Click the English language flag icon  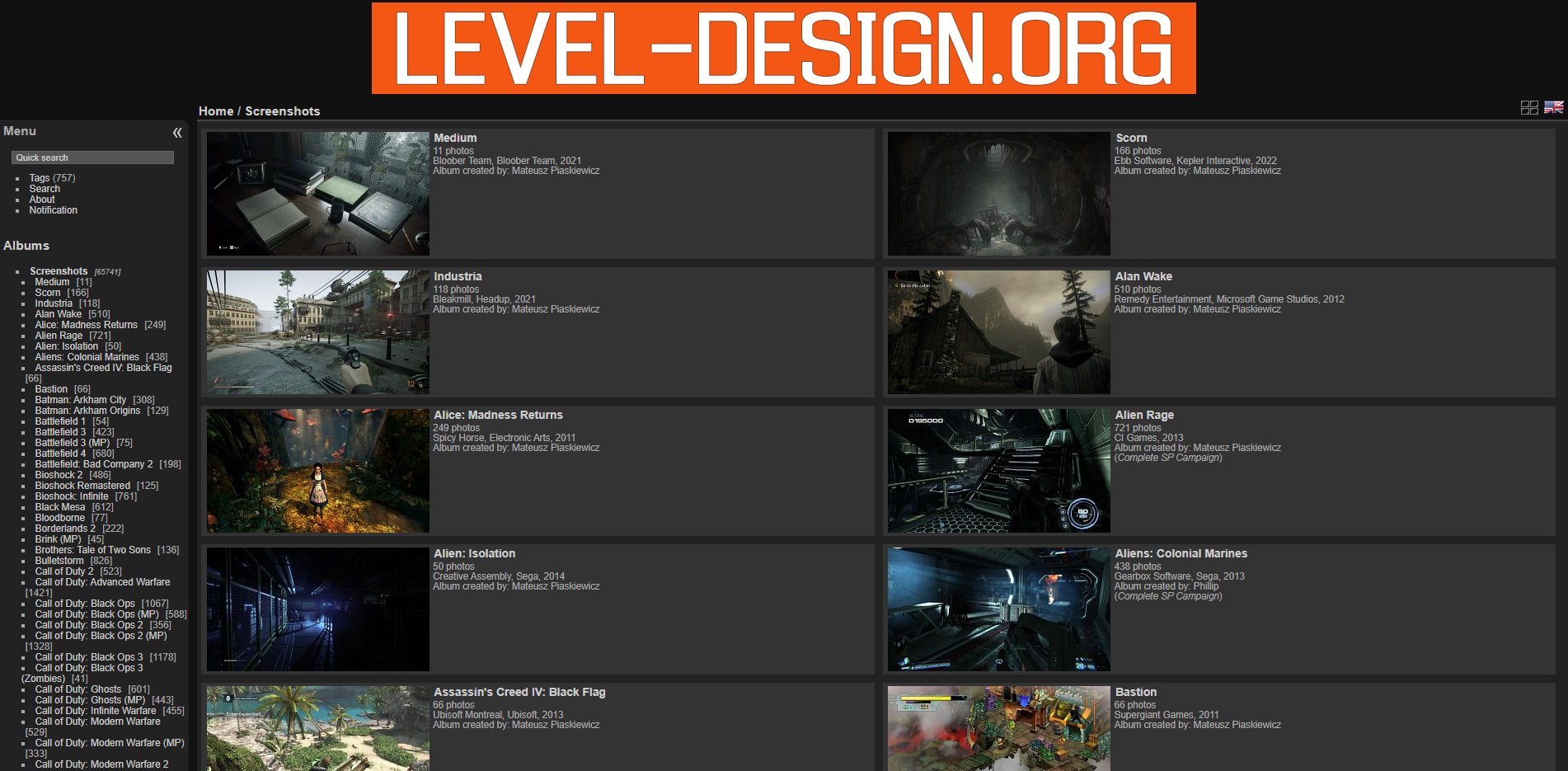coord(1553,107)
